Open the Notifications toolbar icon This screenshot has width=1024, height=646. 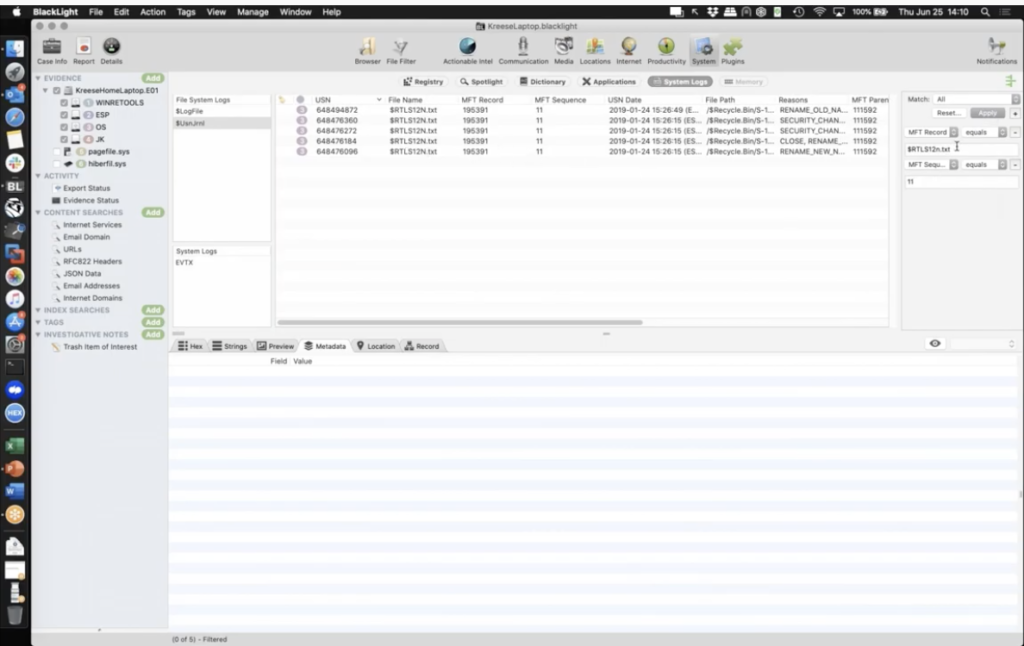pyautogui.click(x=997, y=51)
